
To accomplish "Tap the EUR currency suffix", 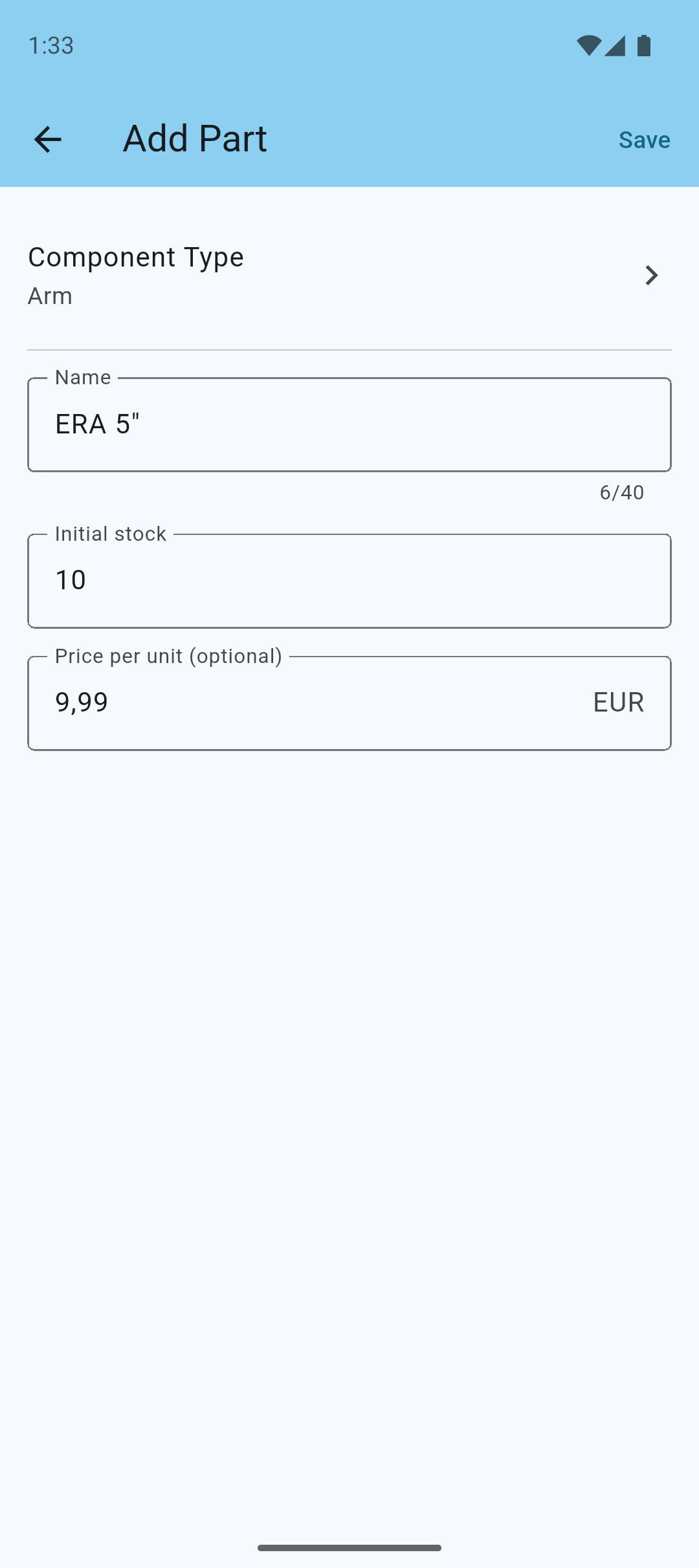I will pyautogui.click(x=618, y=702).
